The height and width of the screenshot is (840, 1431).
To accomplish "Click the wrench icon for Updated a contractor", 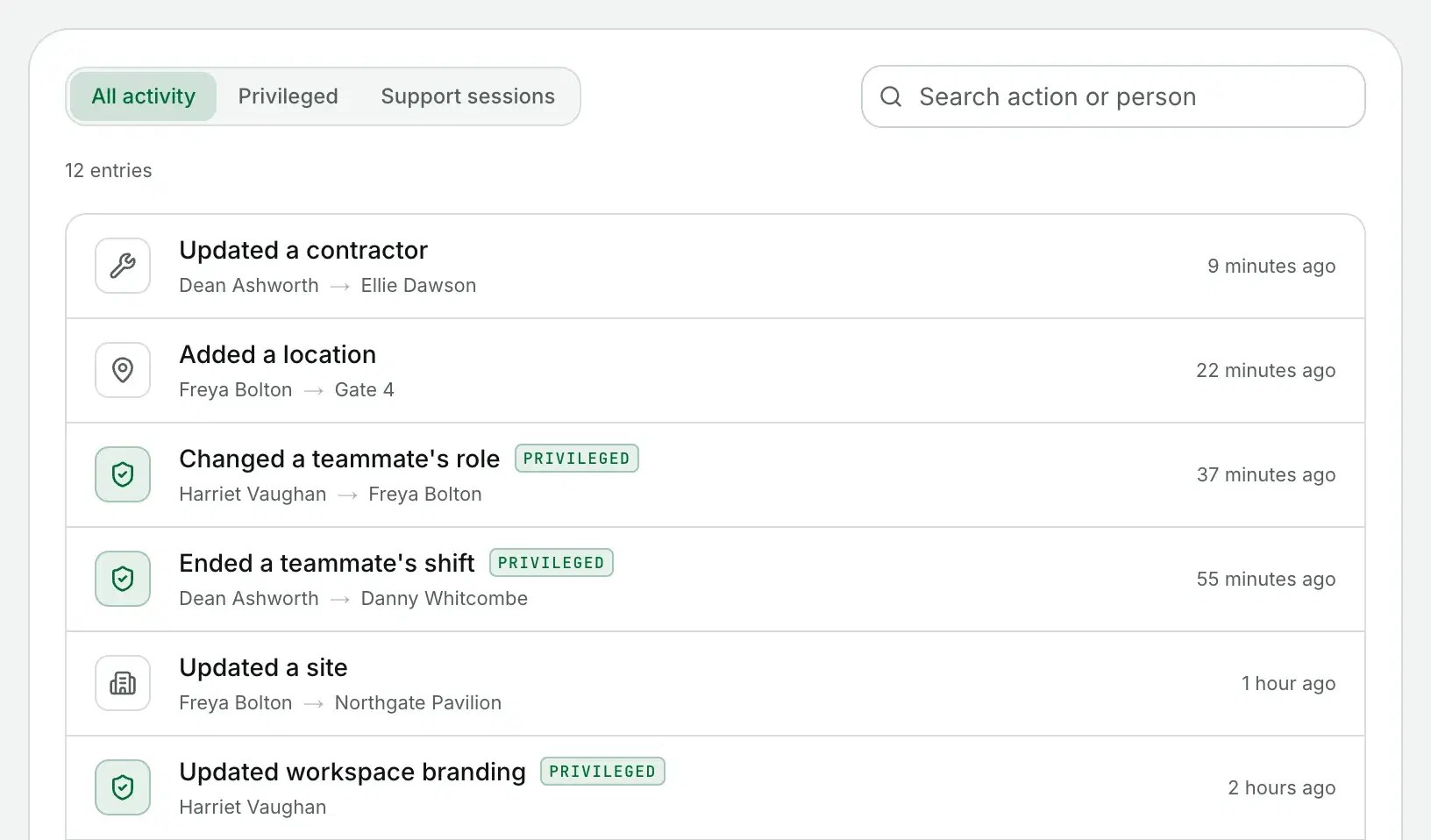I will coord(123,266).
